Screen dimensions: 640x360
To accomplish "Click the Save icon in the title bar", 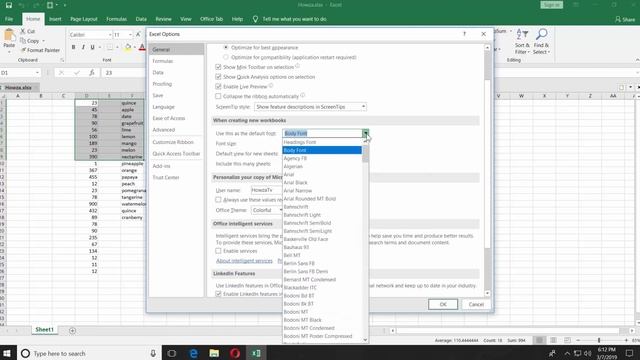I will pyautogui.click(x=9, y=5).
